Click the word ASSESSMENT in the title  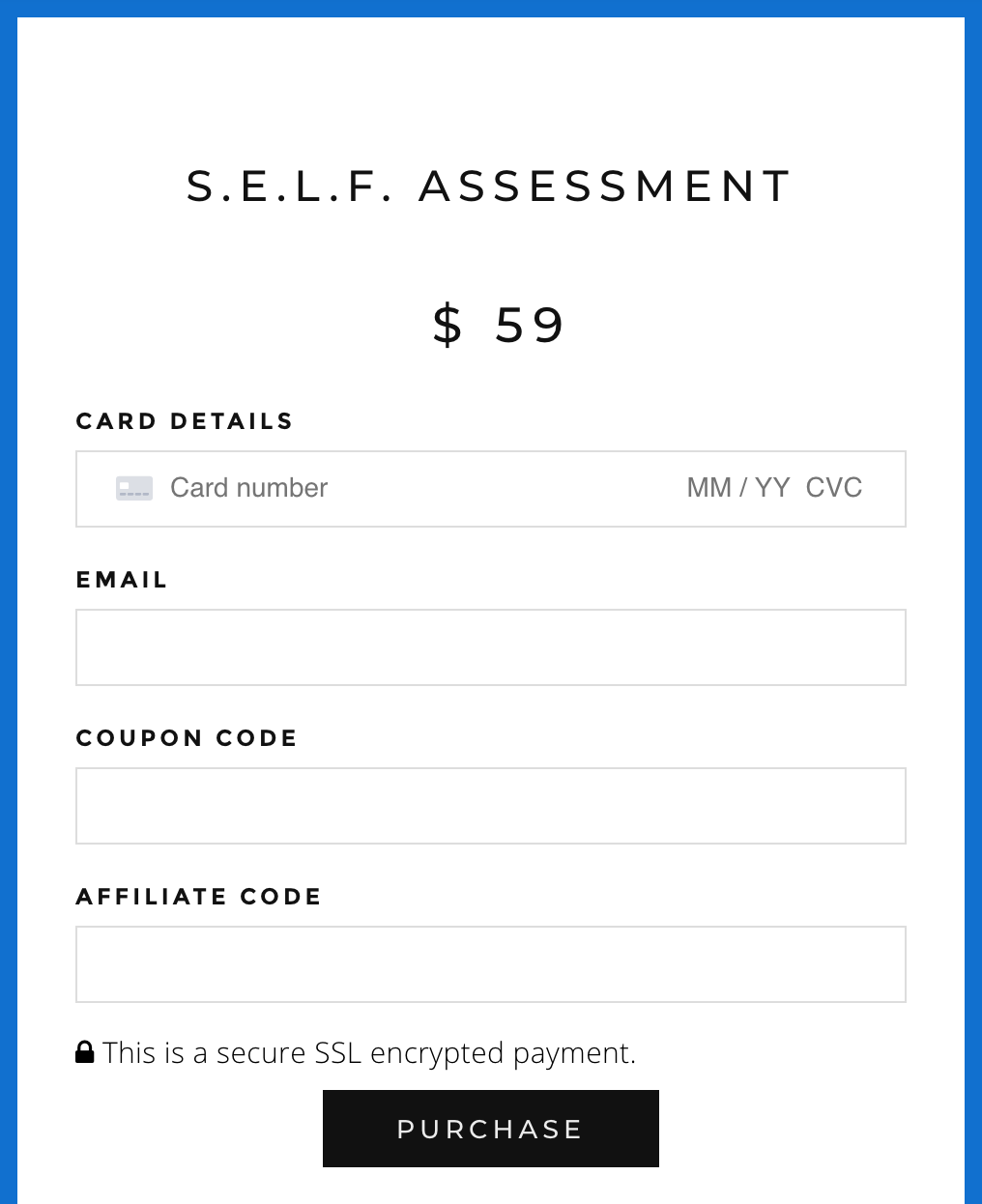[x=606, y=186]
